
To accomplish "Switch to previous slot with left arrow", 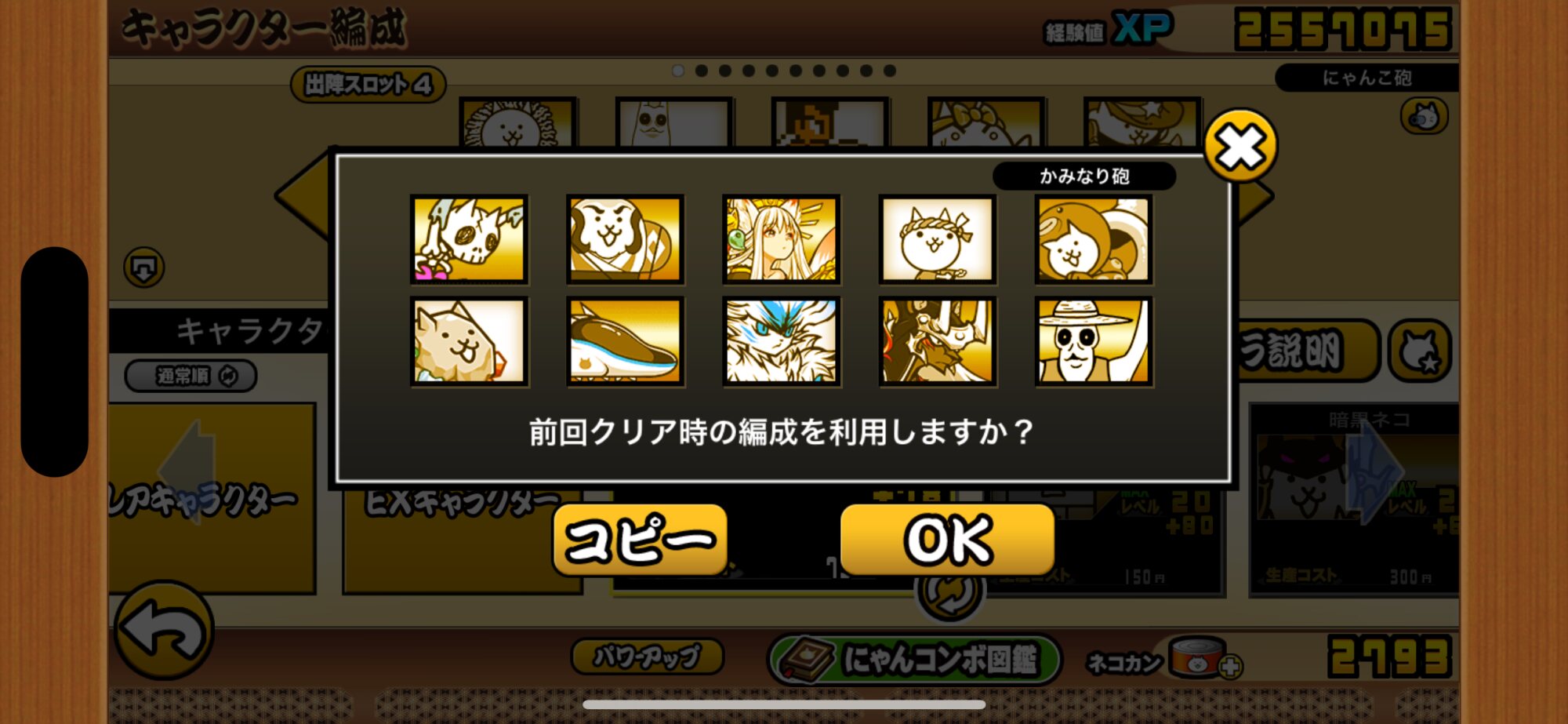I will click(303, 196).
